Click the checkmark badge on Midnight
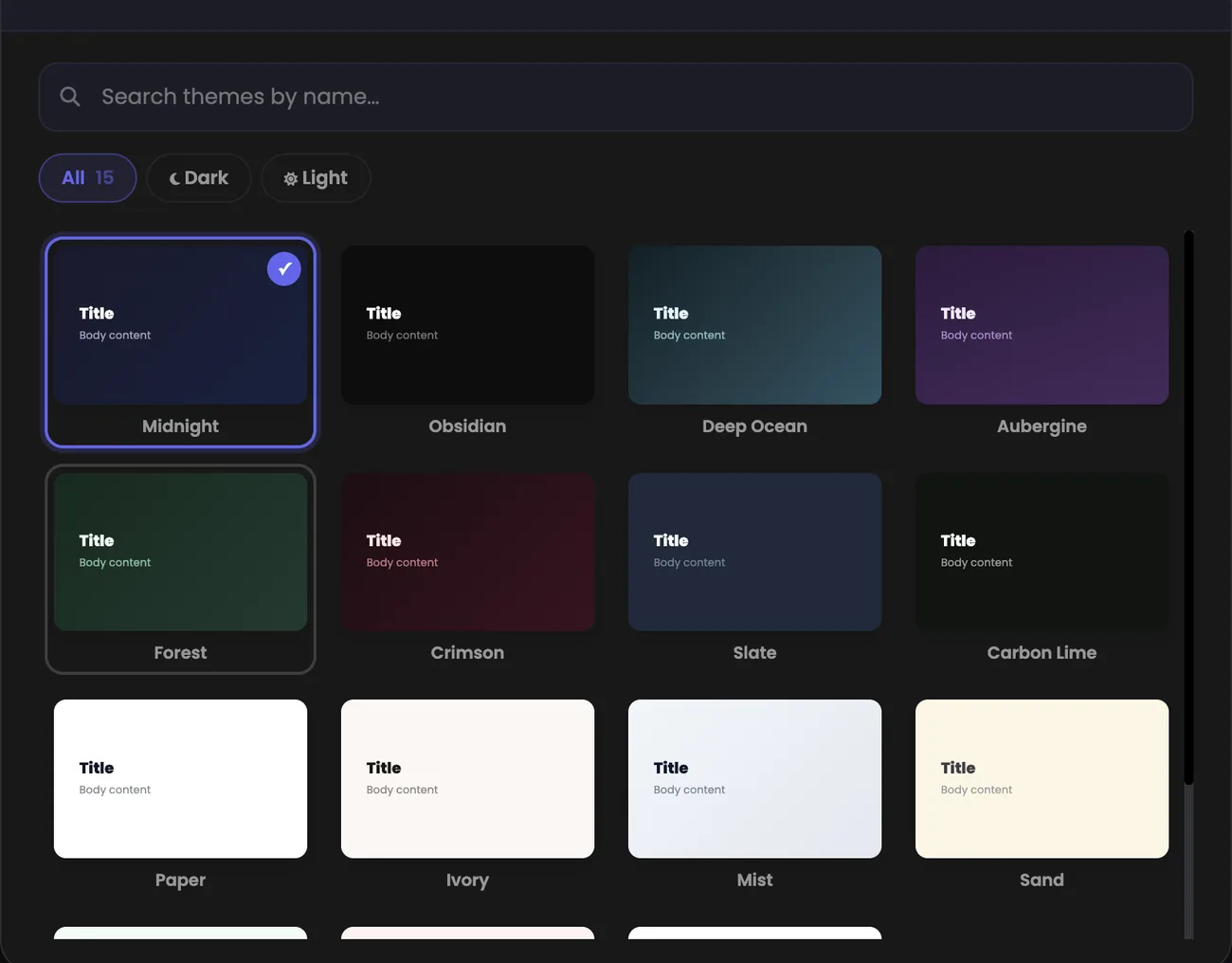 coord(284,269)
